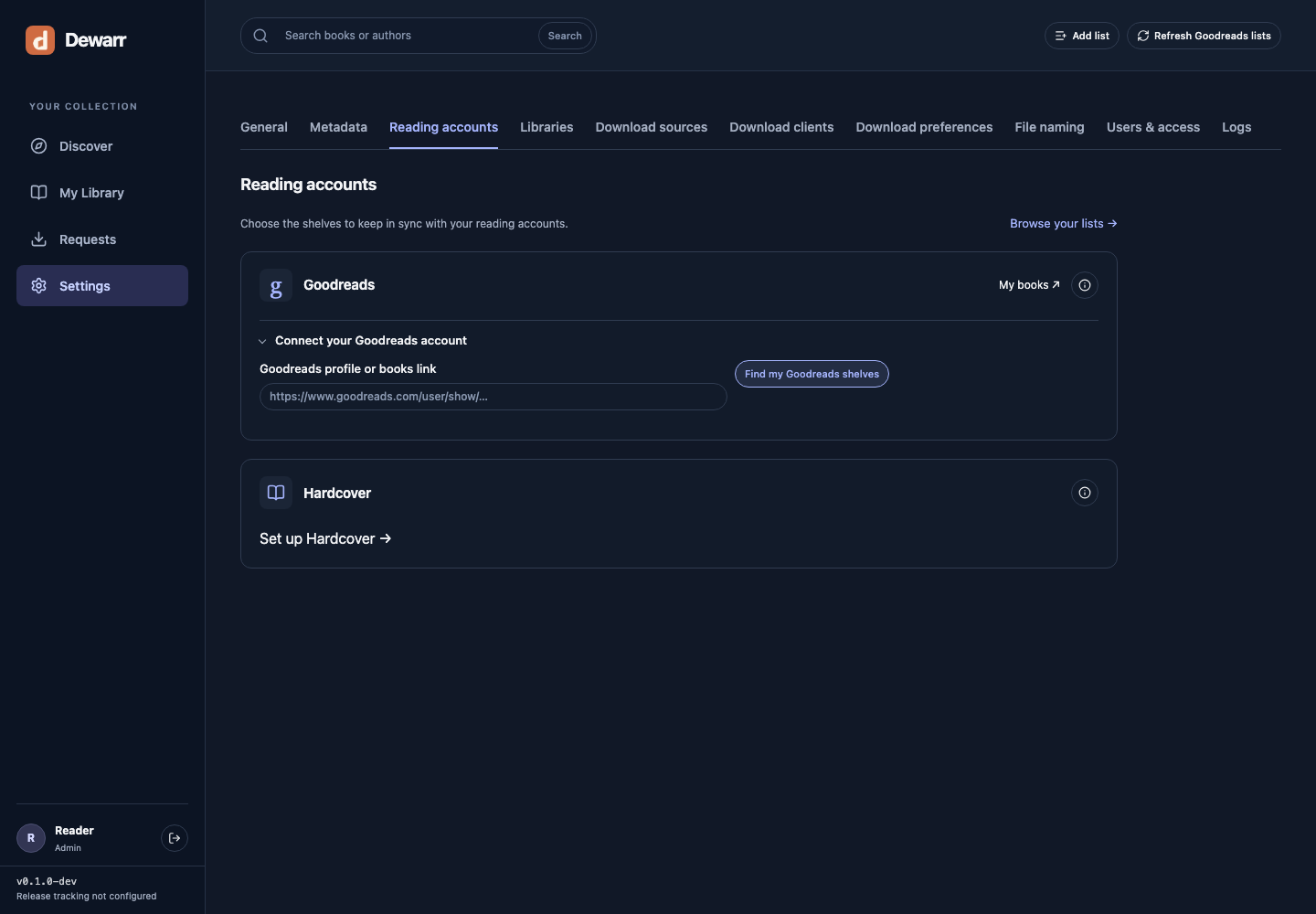Click the 'Reader' user name
Image resolution: width=1316 pixels, height=914 pixels.
(x=74, y=831)
